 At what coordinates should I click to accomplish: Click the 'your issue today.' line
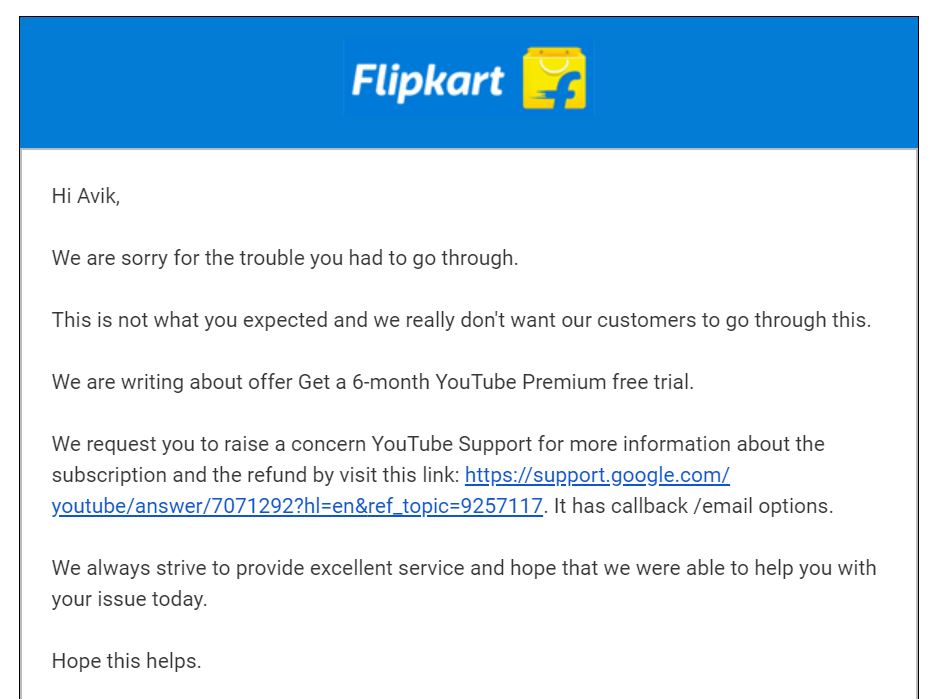(x=129, y=600)
